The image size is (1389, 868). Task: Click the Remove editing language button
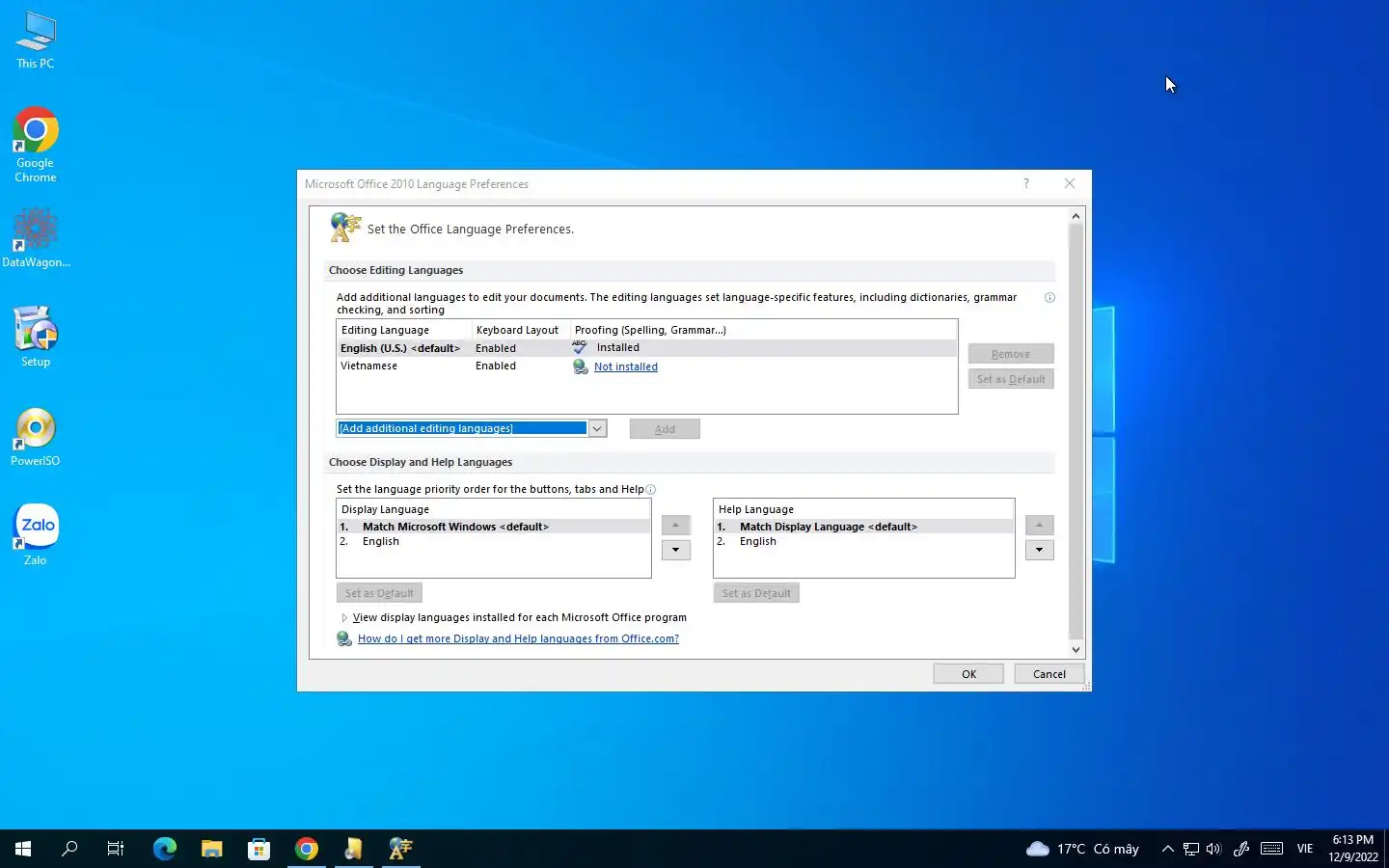[x=1011, y=354]
